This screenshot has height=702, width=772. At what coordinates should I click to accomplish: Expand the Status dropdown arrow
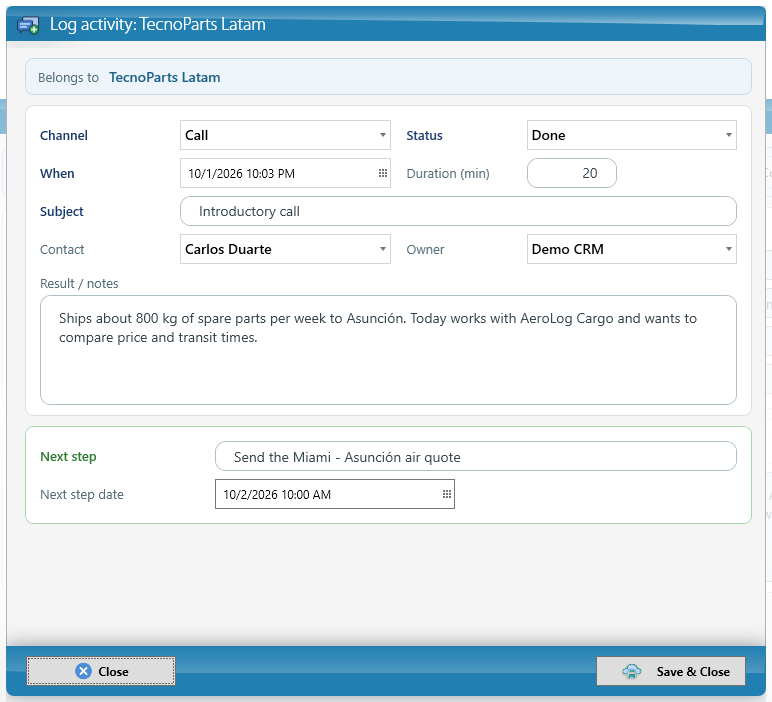coord(729,135)
